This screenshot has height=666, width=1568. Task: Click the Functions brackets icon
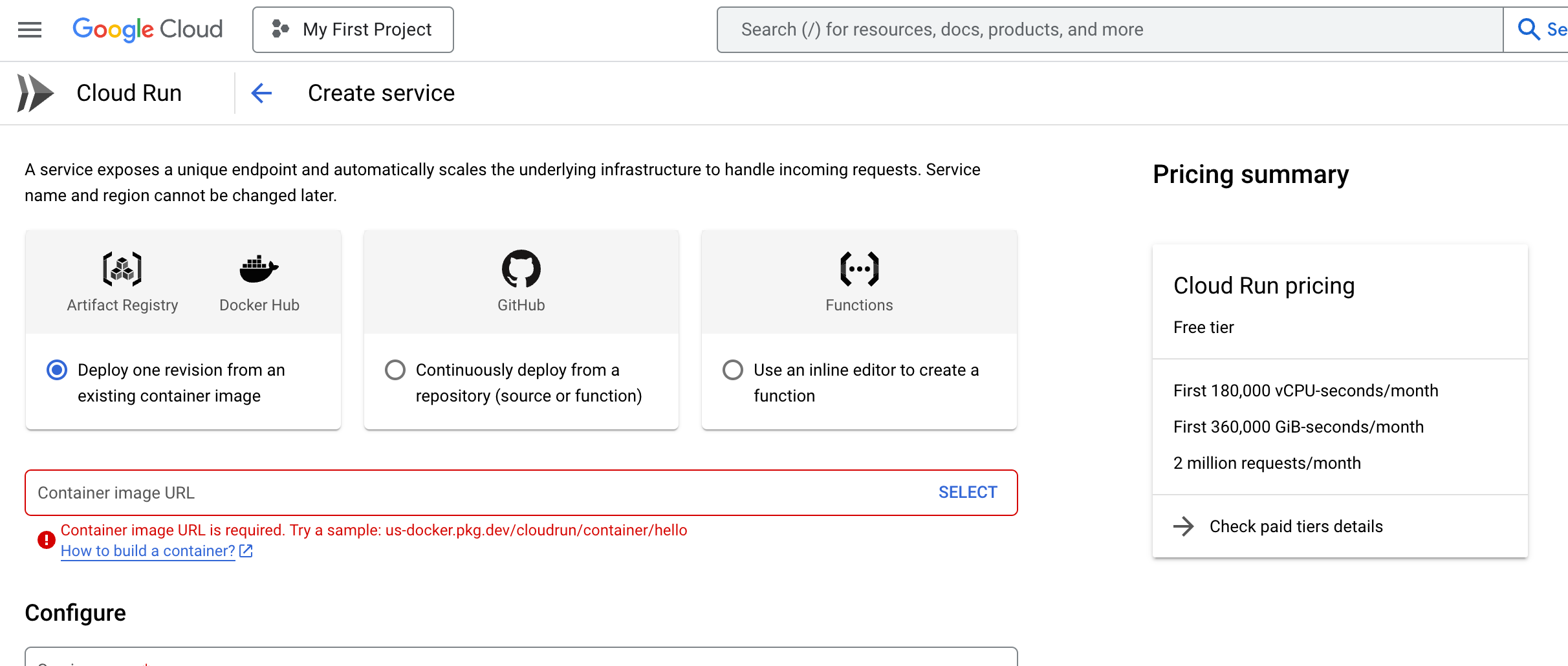[x=859, y=269]
